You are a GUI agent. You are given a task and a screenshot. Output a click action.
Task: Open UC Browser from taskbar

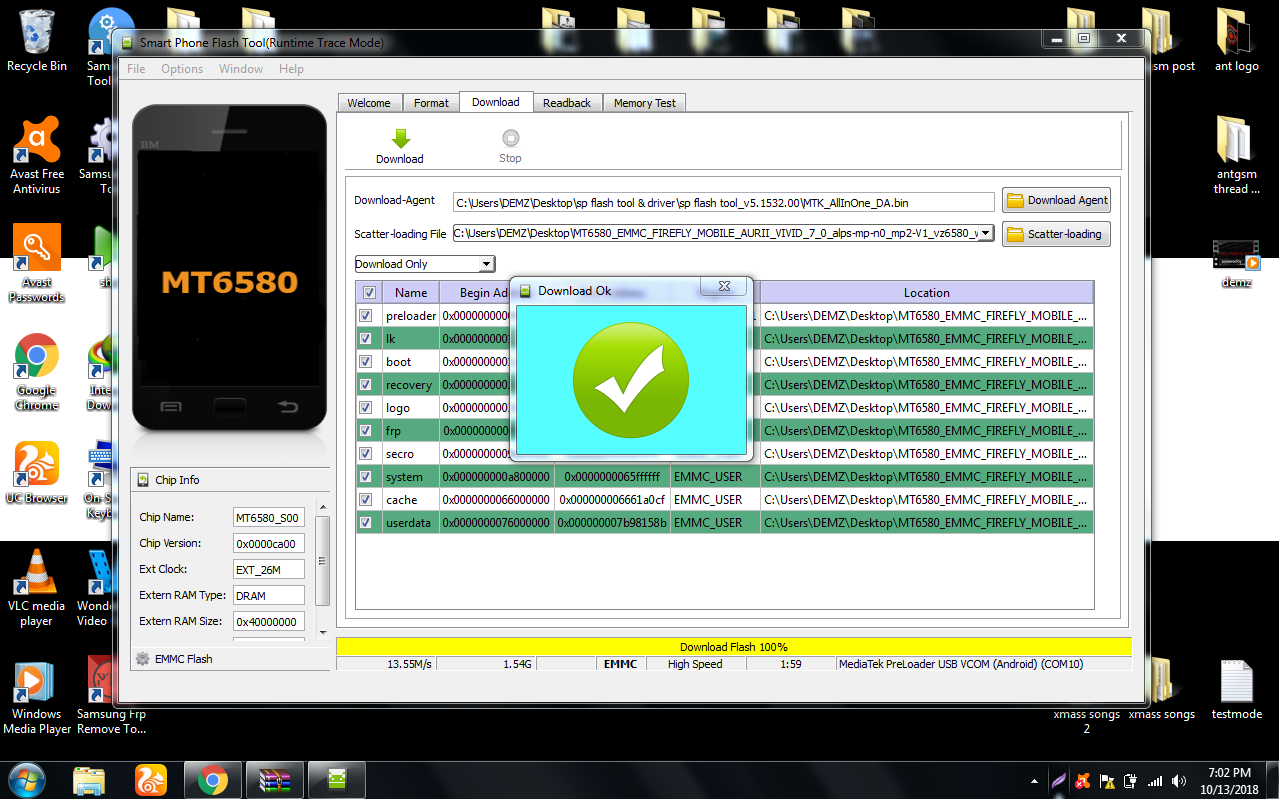click(x=150, y=779)
